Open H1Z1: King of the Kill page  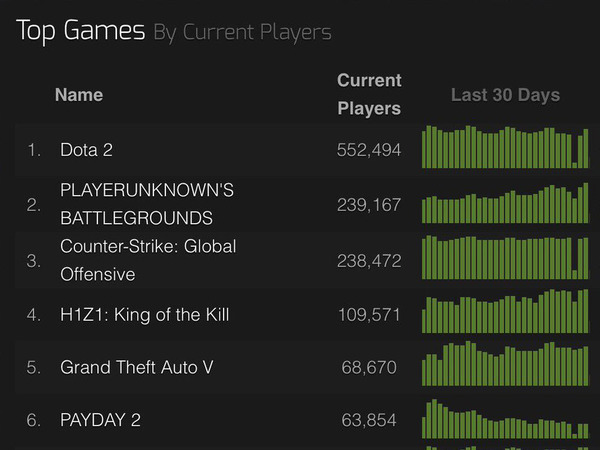144,315
